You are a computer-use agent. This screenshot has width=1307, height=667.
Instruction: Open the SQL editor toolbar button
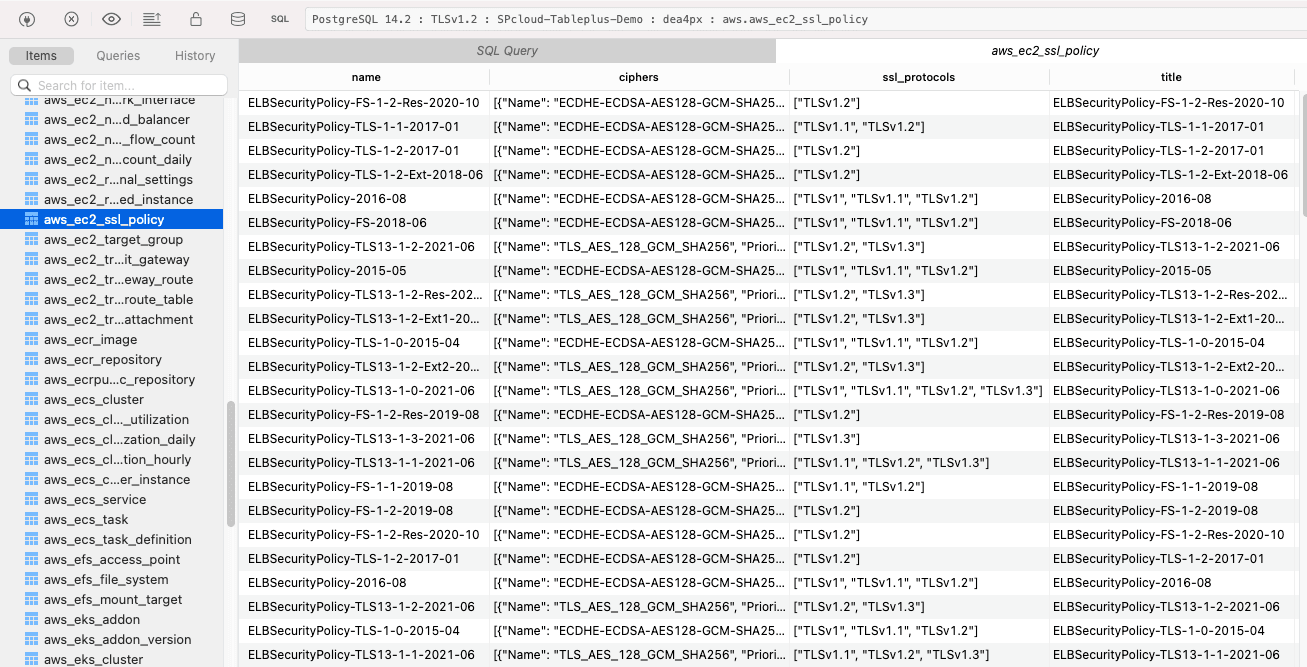click(x=280, y=19)
